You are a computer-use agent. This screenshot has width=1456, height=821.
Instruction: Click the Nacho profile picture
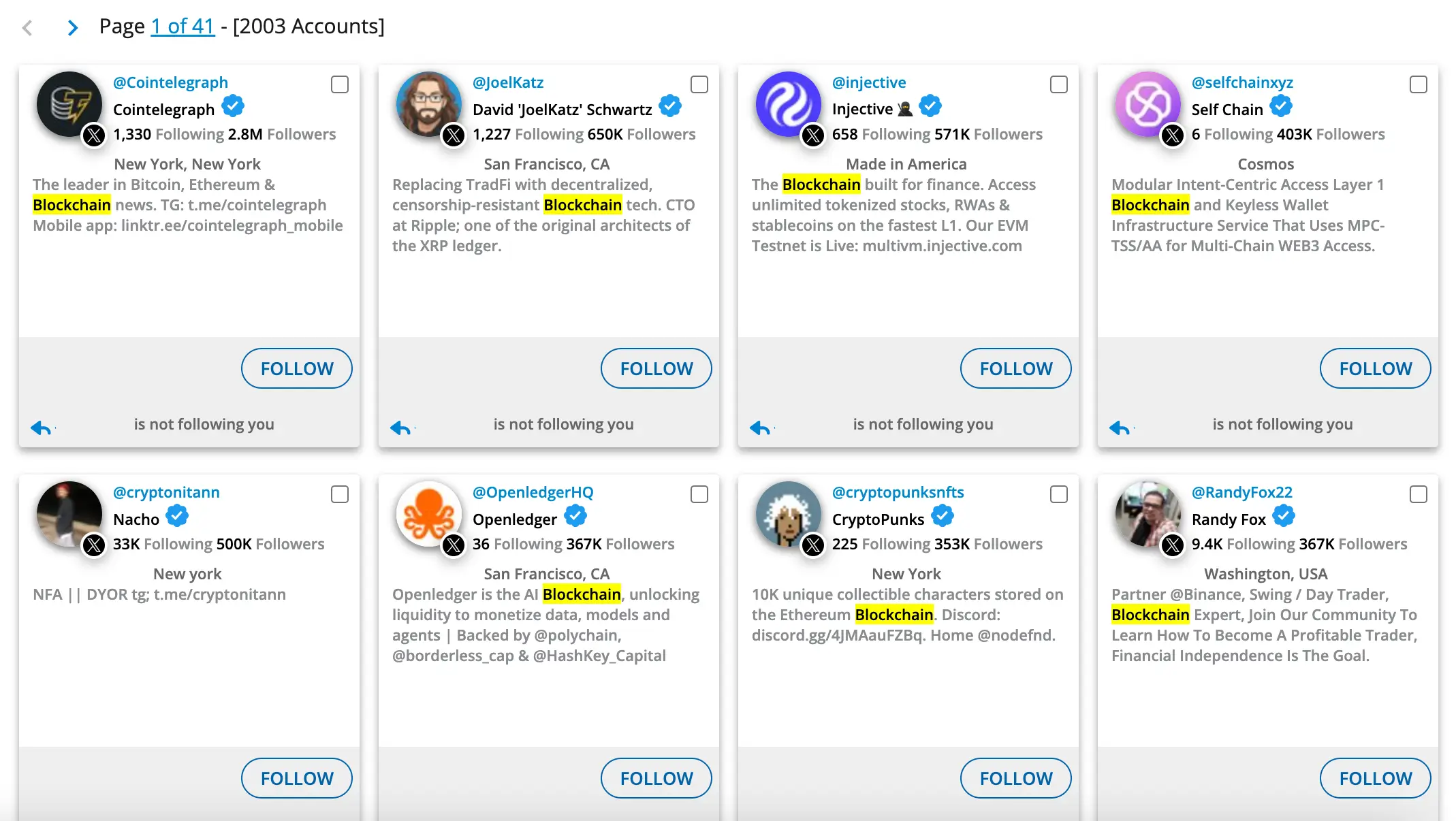click(68, 513)
